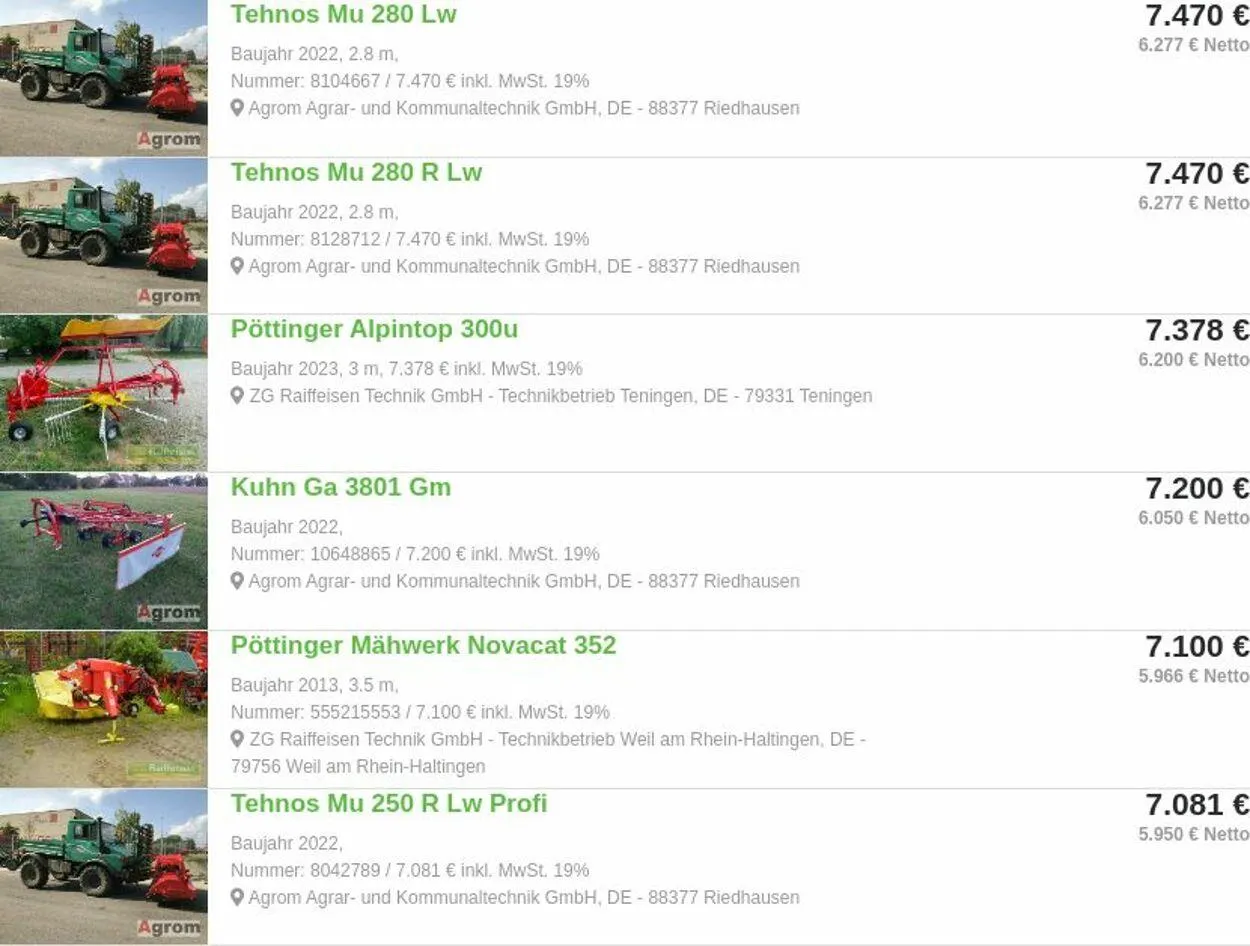Click location pin icon for Tehnos Mu 250 R Lw Profi
The image size is (1250, 946).
237,896
